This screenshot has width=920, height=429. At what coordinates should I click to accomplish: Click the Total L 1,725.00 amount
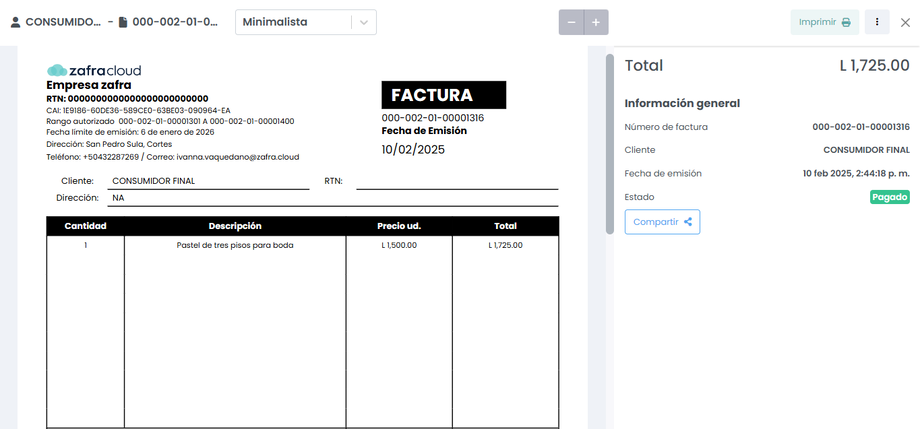[x=874, y=66]
